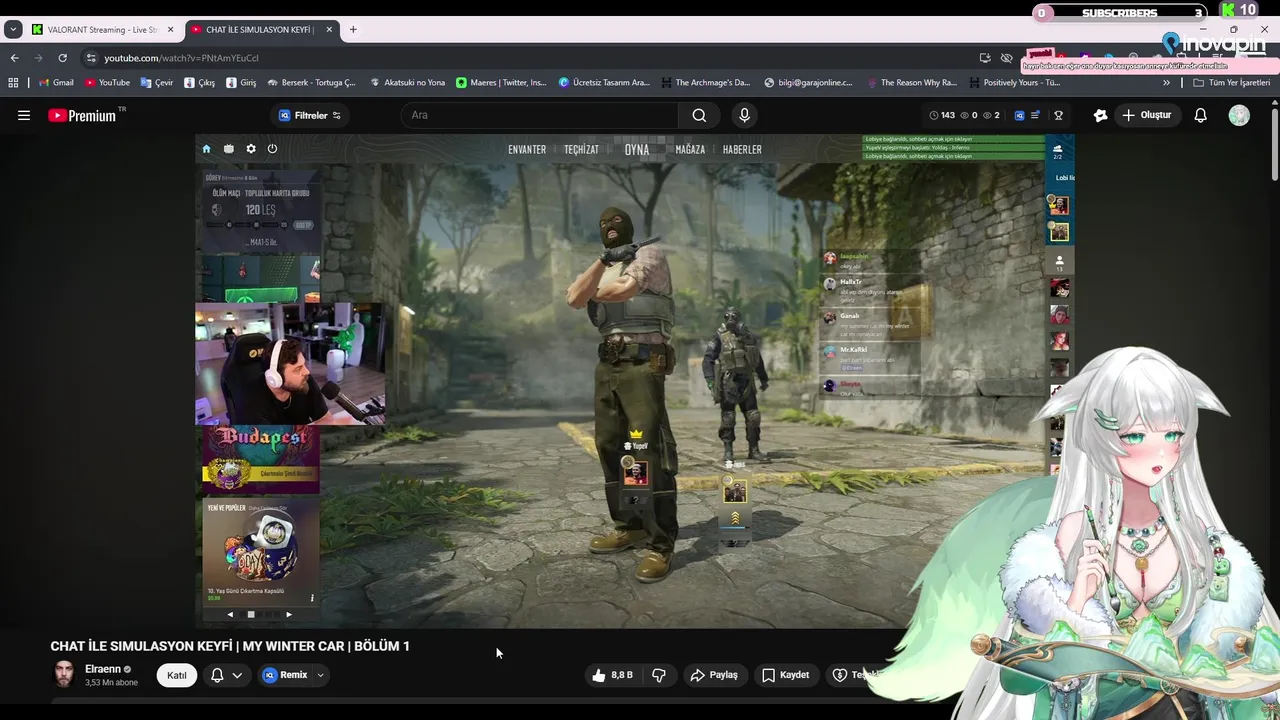Expand the Remix dropdown arrow
Screen dimensions: 1280x720
pos(320,675)
